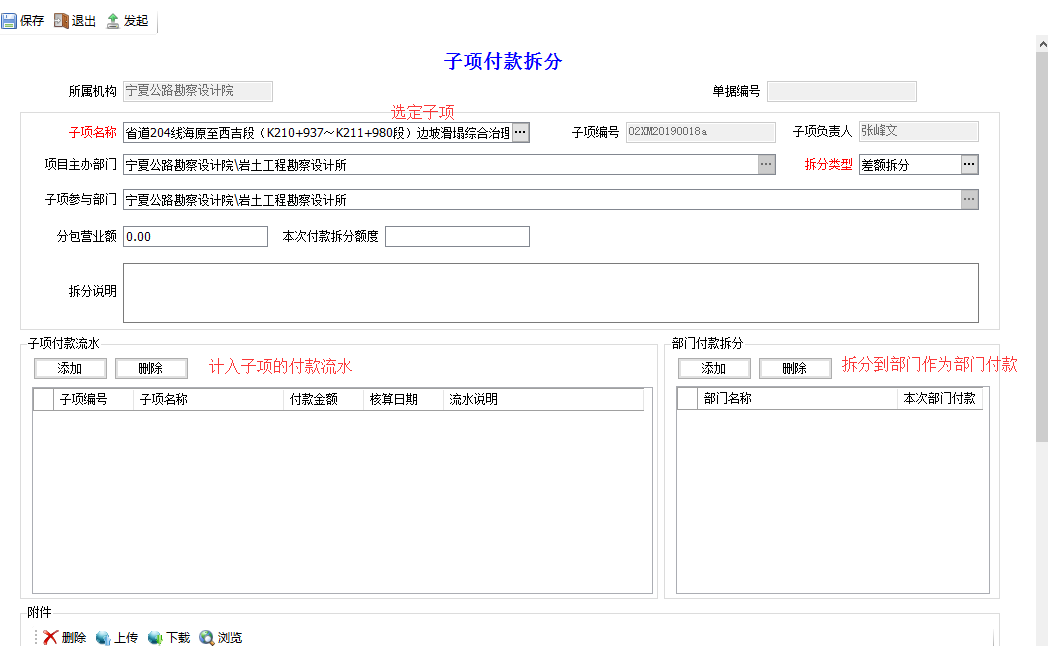1048x646 pixels.
Task: Click the 保存 save toolbar icon
Action: pos(9,21)
